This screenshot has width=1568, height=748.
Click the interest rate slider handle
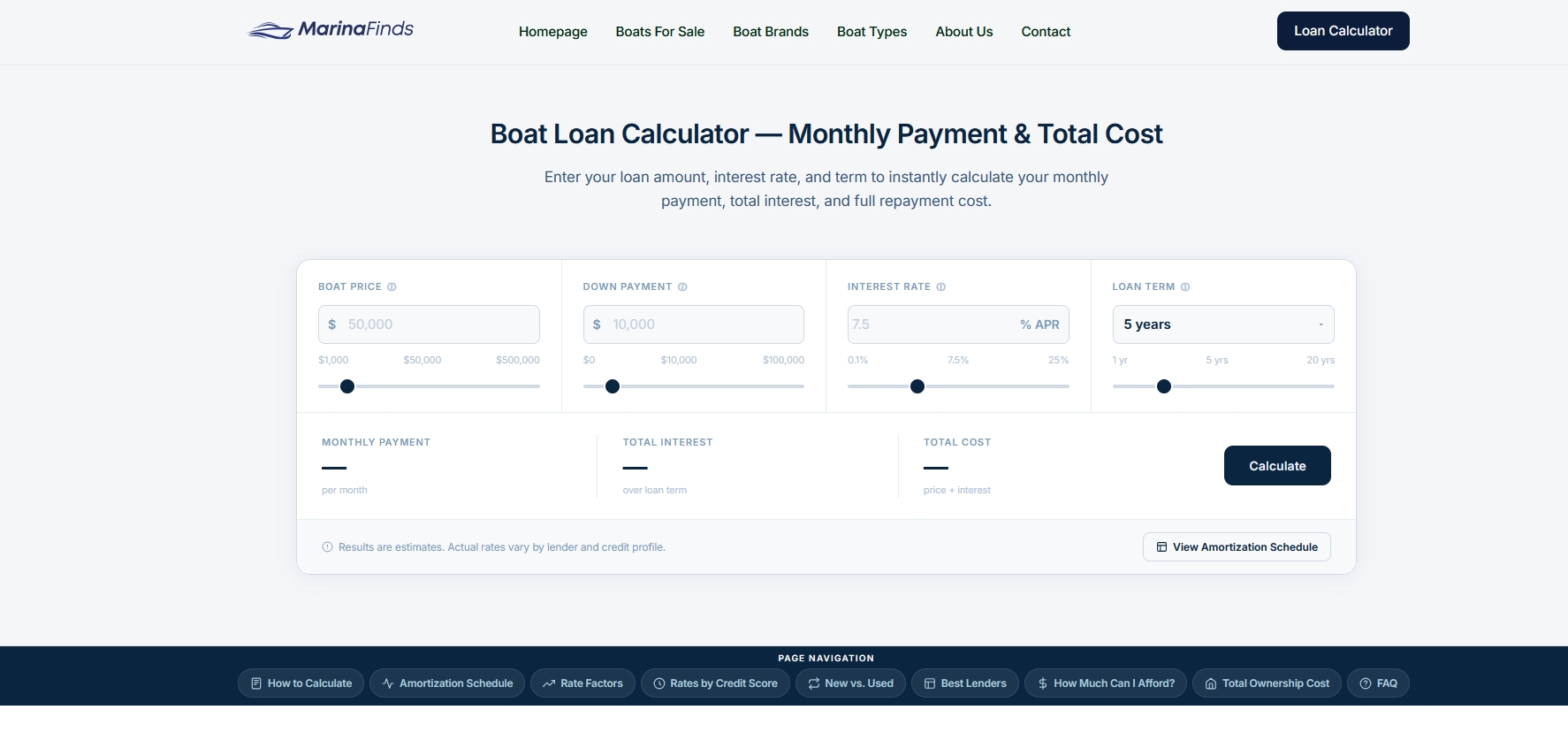point(917,386)
